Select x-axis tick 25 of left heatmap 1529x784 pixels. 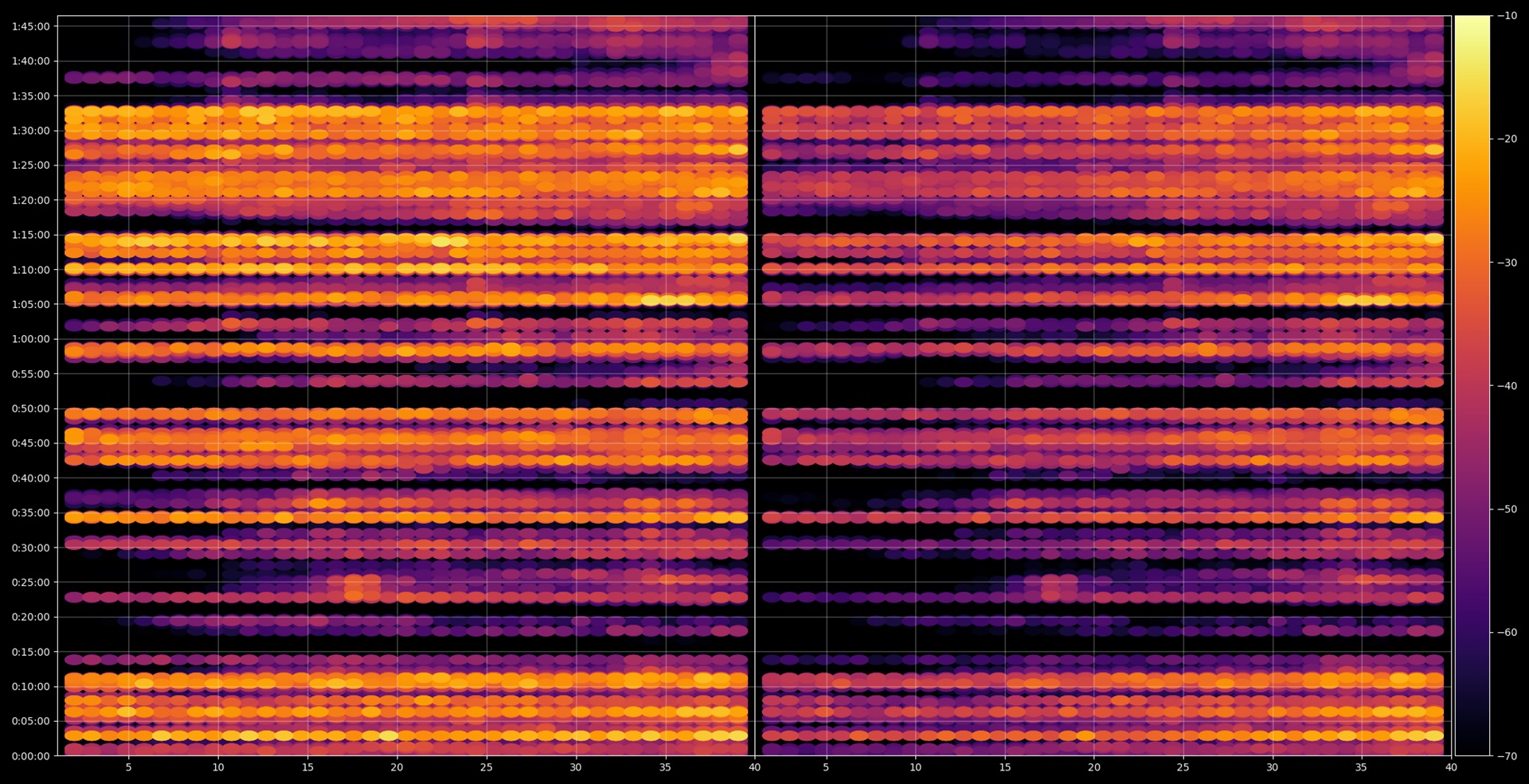[x=486, y=767]
